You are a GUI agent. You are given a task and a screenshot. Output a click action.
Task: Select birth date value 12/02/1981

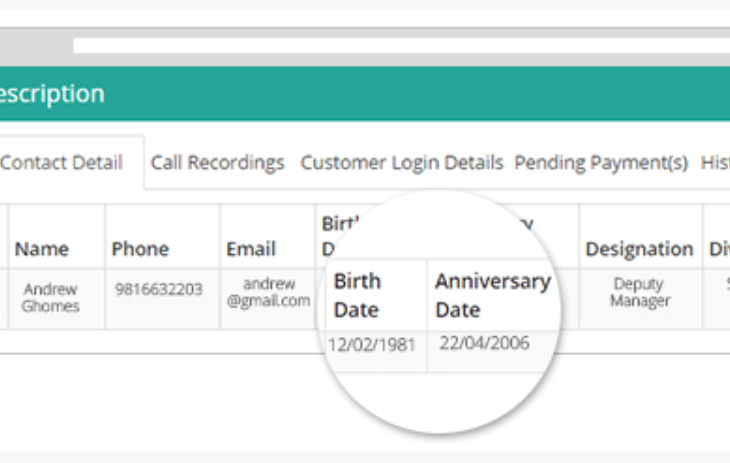point(372,345)
